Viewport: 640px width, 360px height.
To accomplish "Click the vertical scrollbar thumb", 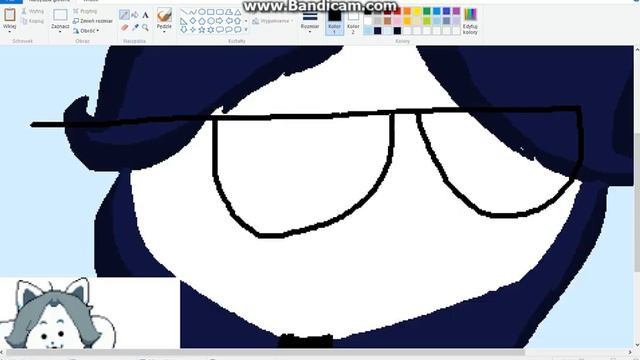I will [636, 202].
